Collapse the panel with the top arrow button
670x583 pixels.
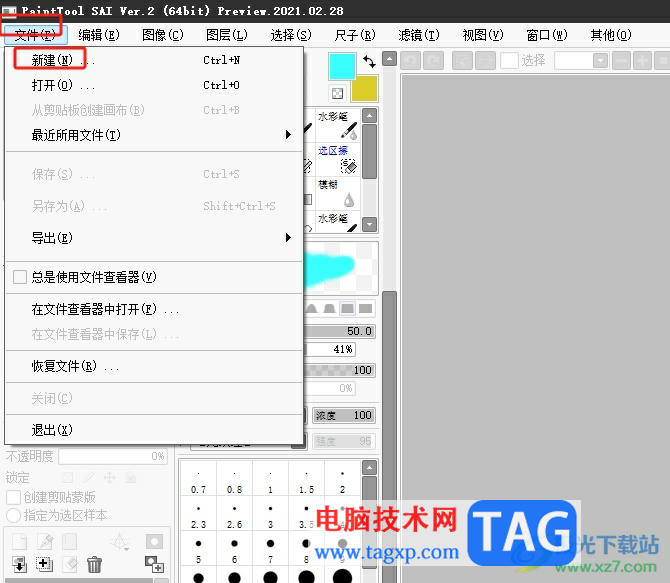pyautogui.click(x=389, y=59)
